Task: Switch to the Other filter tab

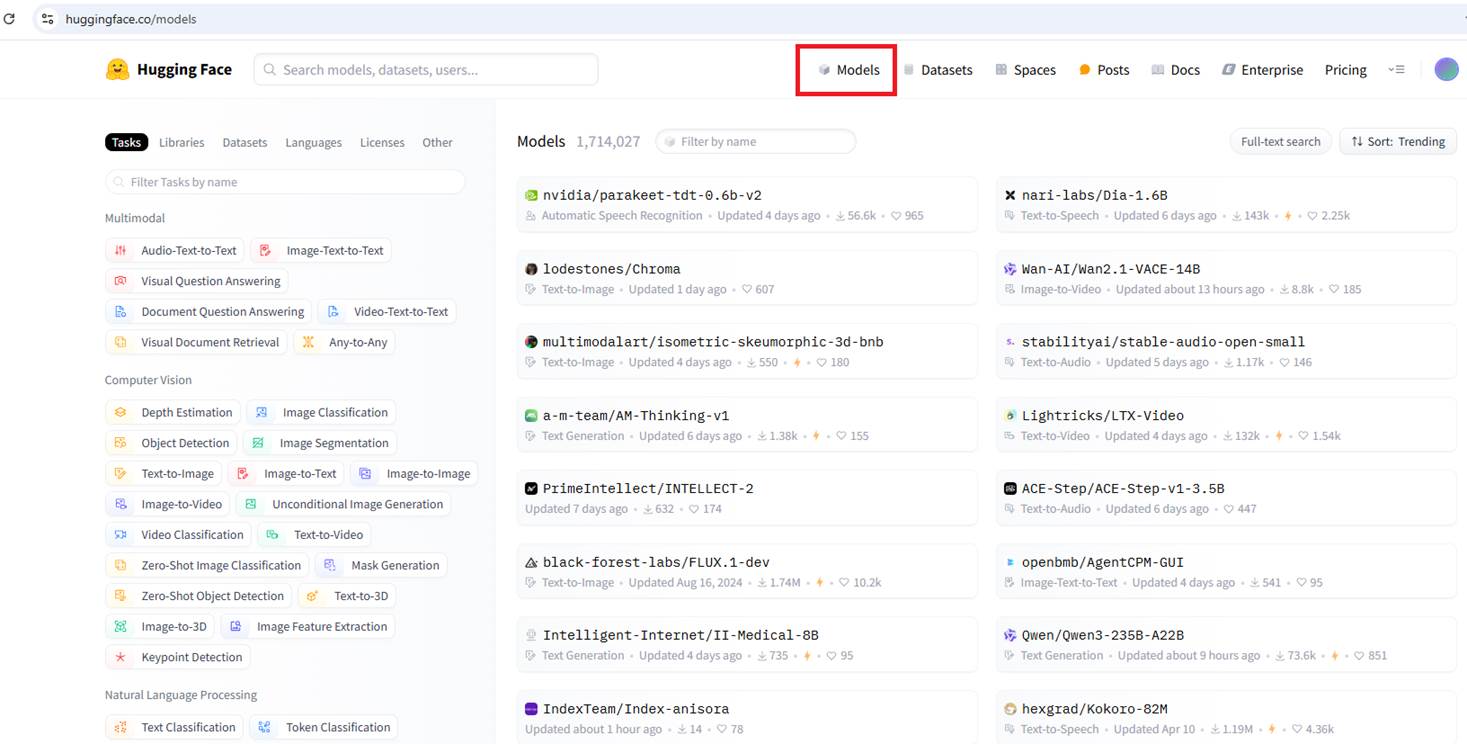Action: point(437,142)
